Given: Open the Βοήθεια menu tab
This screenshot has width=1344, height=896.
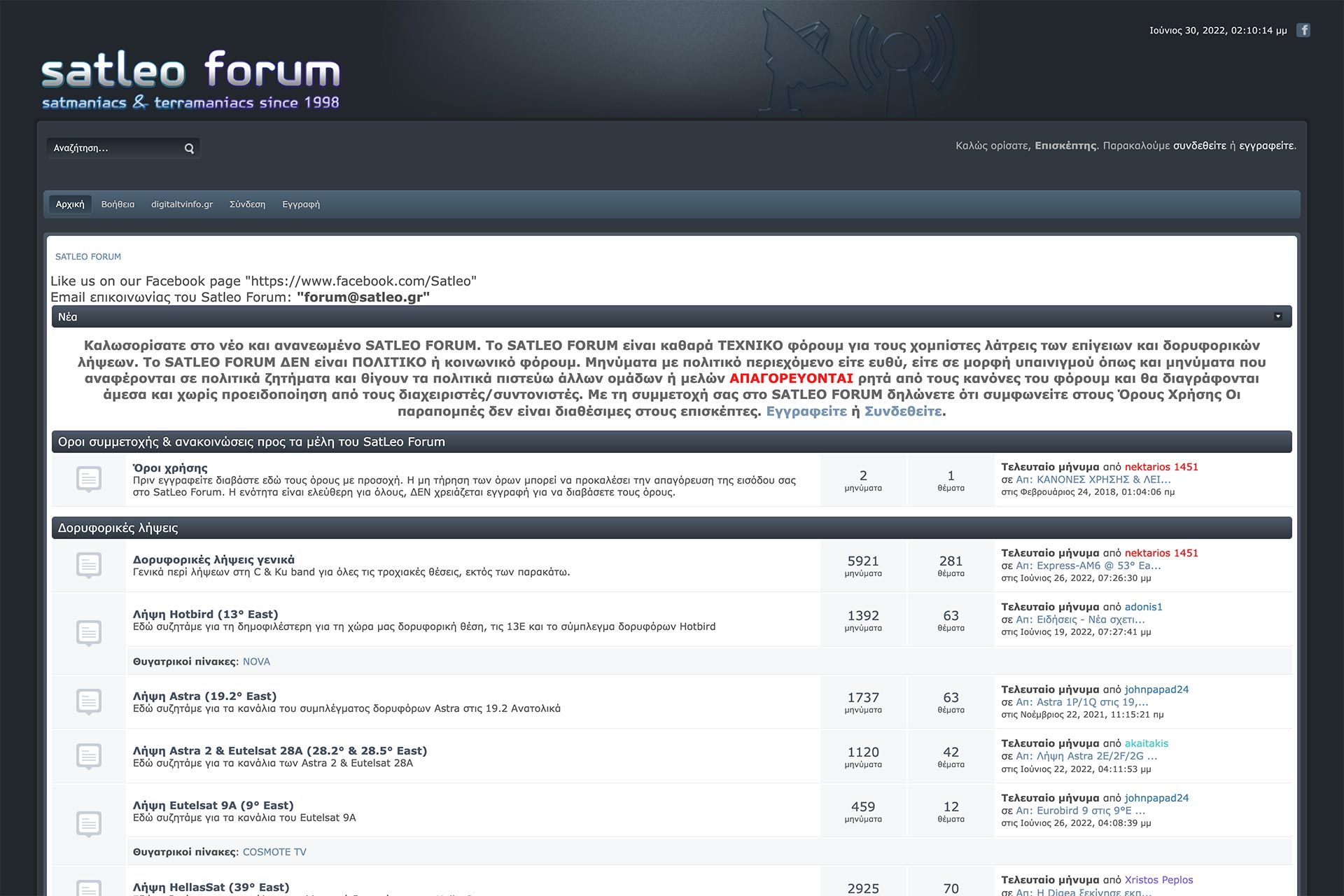Looking at the screenshot, I should pos(118,204).
